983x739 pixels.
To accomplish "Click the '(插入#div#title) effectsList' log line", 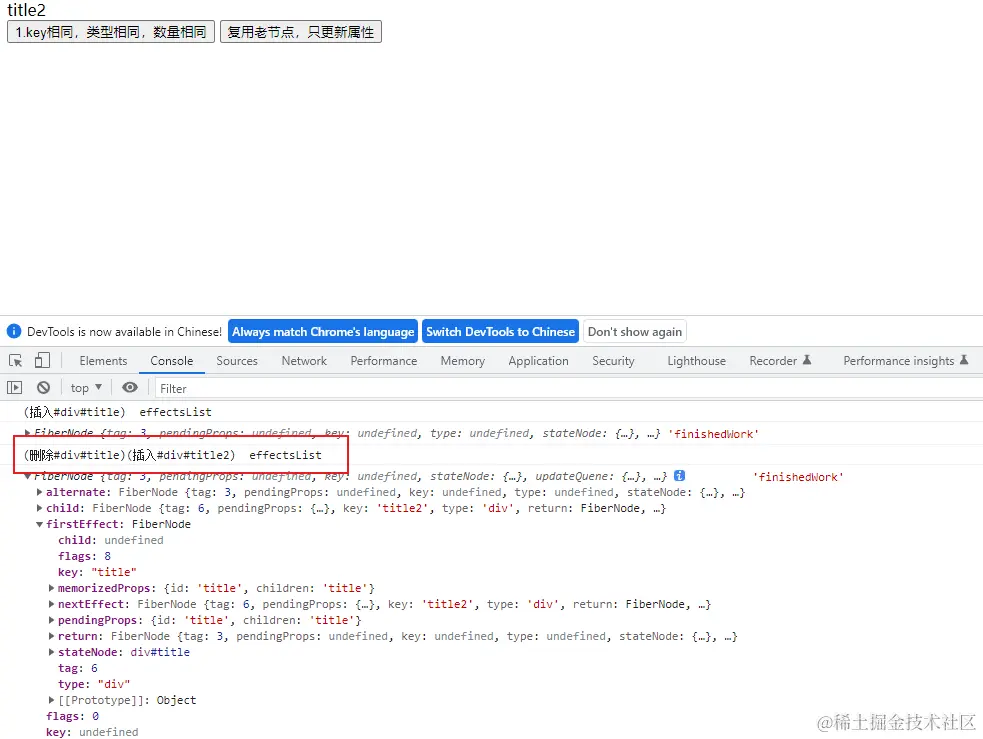I will (118, 412).
